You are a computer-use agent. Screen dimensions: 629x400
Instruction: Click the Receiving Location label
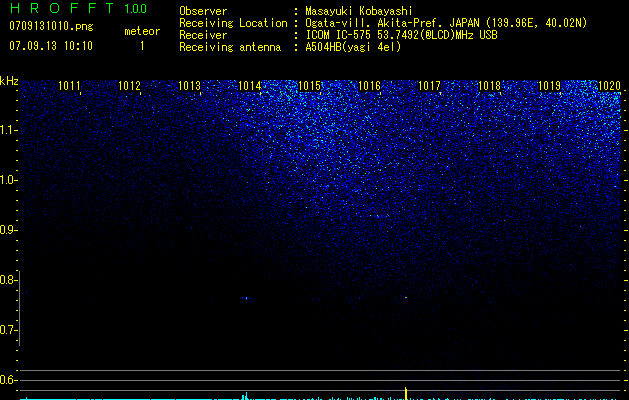pyautogui.click(x=233, y=23)
